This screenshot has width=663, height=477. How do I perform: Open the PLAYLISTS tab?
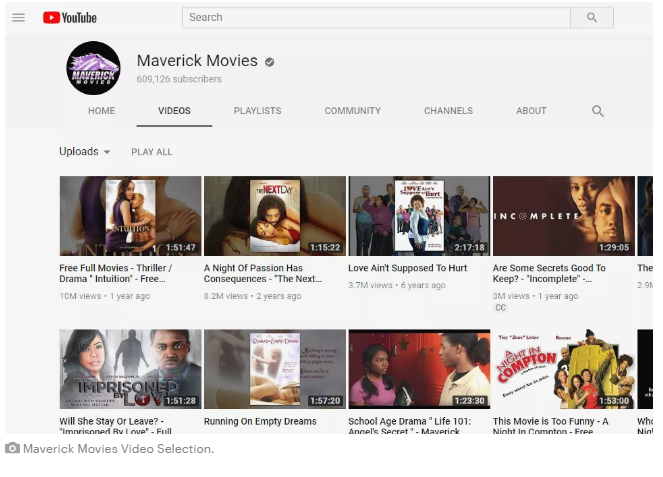pyautogui.click(x=258, y=111)
